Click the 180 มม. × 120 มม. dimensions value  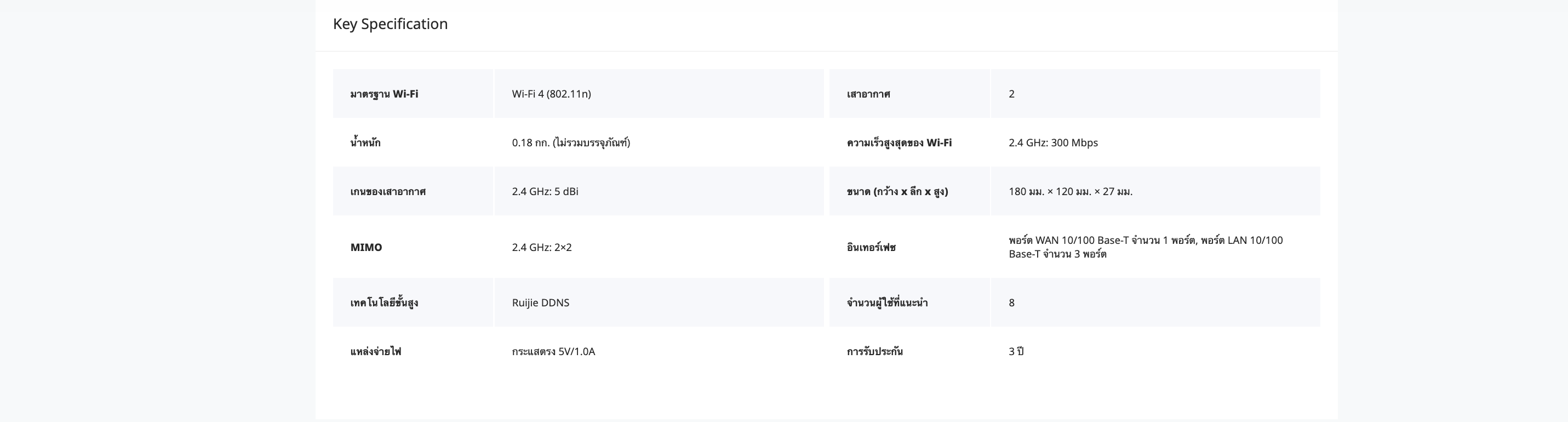(x=1070, y=191)
